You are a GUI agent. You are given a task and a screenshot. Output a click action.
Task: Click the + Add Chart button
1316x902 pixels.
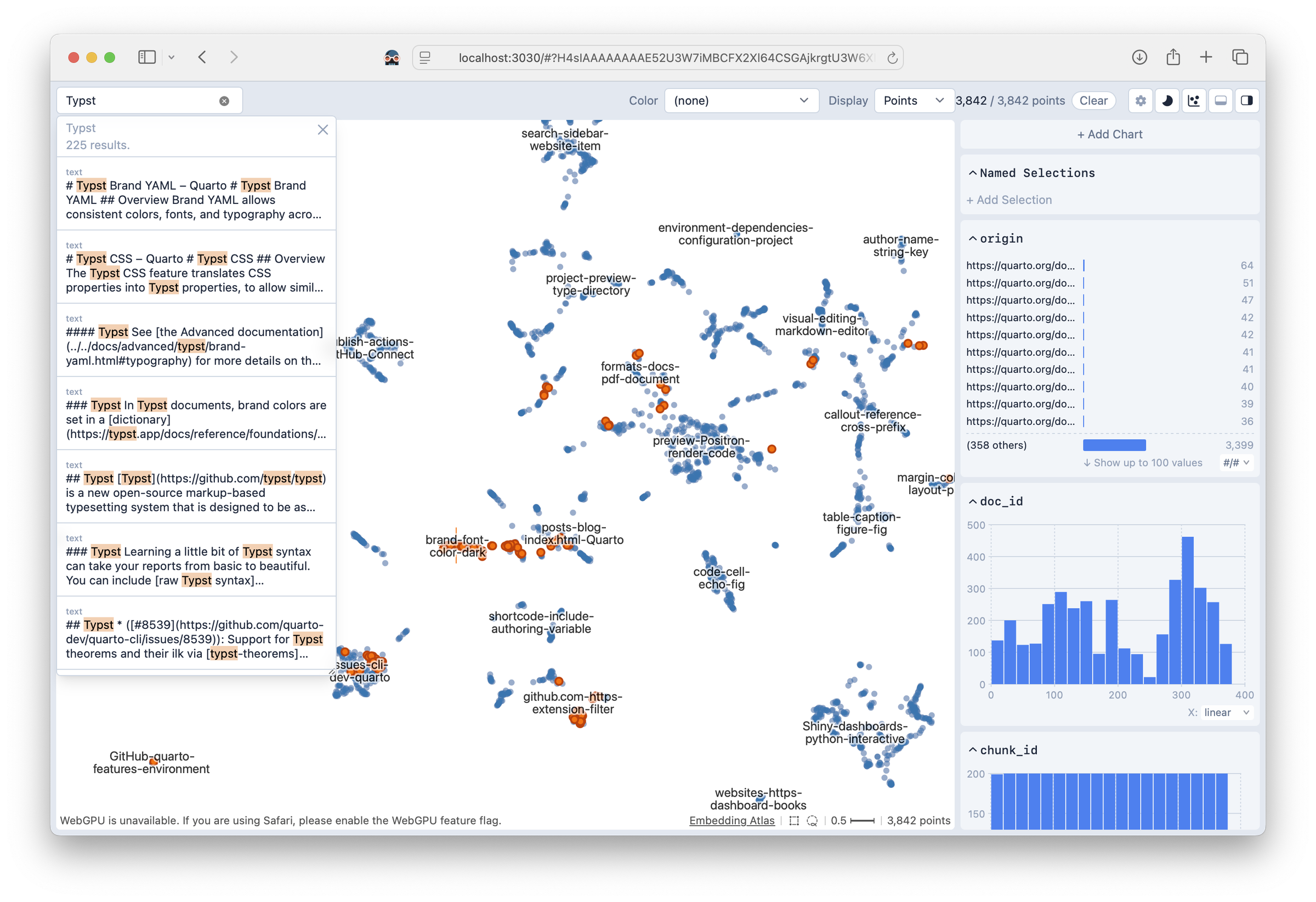[x=1109, y=134]
